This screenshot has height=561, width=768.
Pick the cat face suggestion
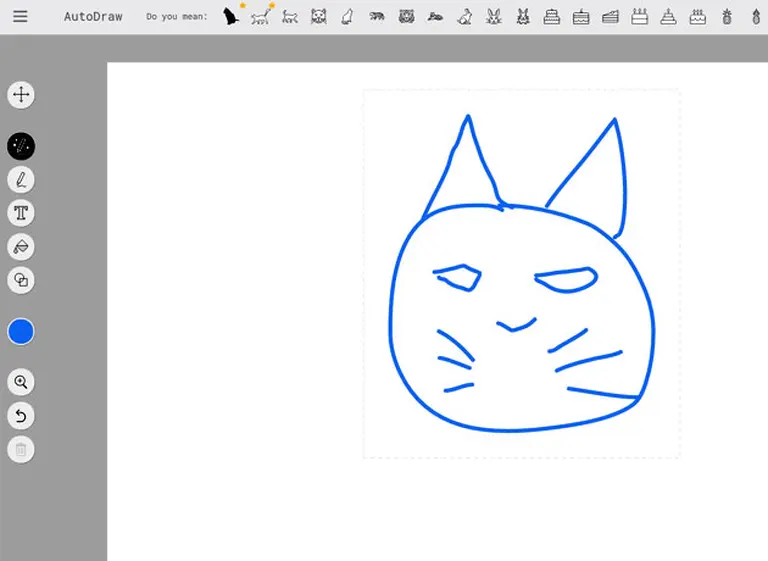[x=319, y=17]
